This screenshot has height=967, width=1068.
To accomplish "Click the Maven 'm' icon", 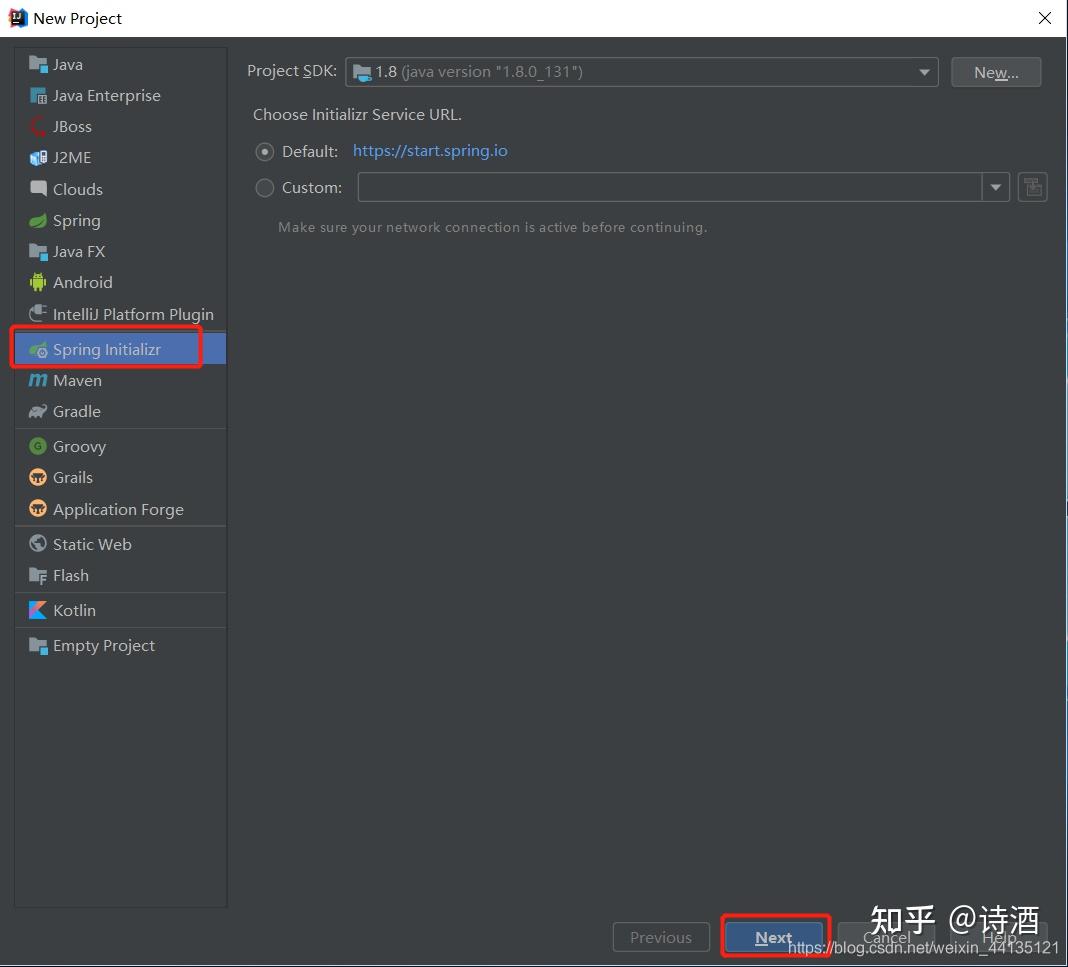I will coord(38,381).
